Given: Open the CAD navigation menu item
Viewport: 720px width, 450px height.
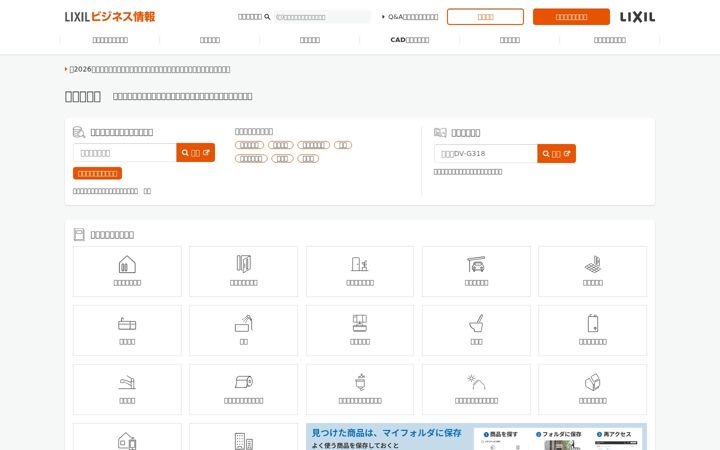Looking at the screenshot, I should 410,40.
